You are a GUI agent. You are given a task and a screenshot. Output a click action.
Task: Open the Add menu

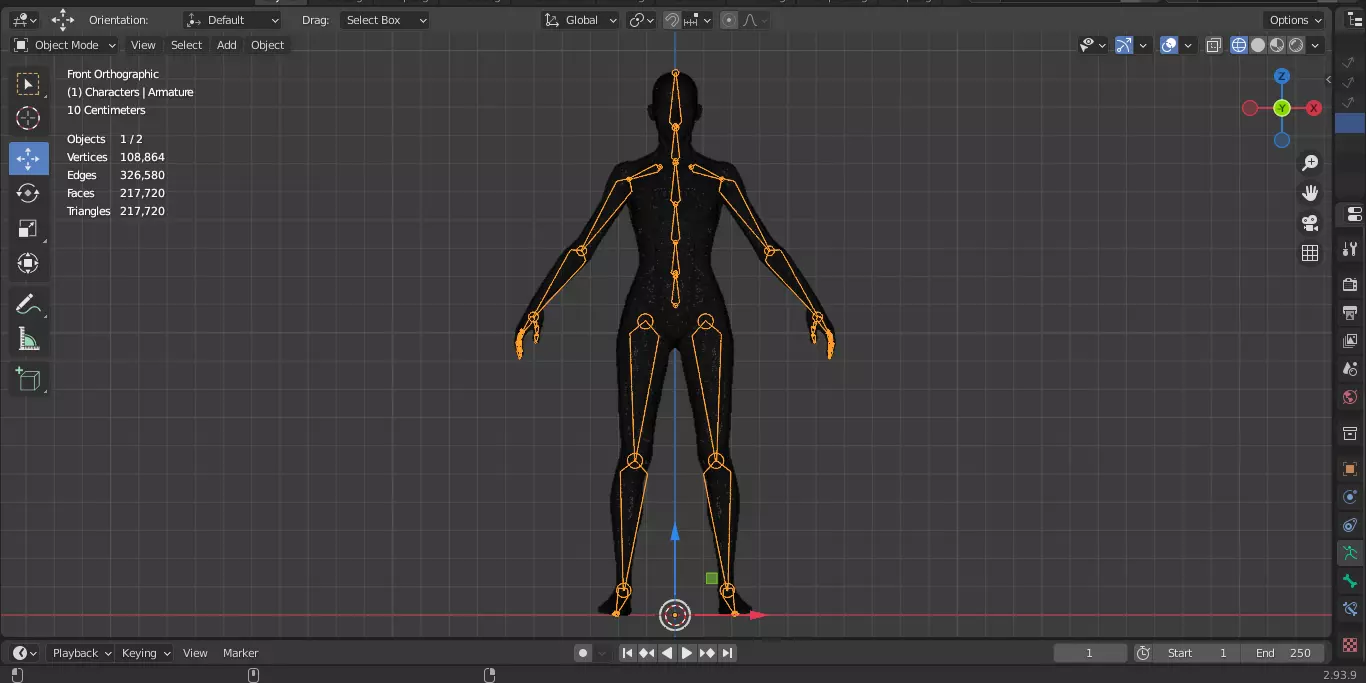click(x=227, y=45)
